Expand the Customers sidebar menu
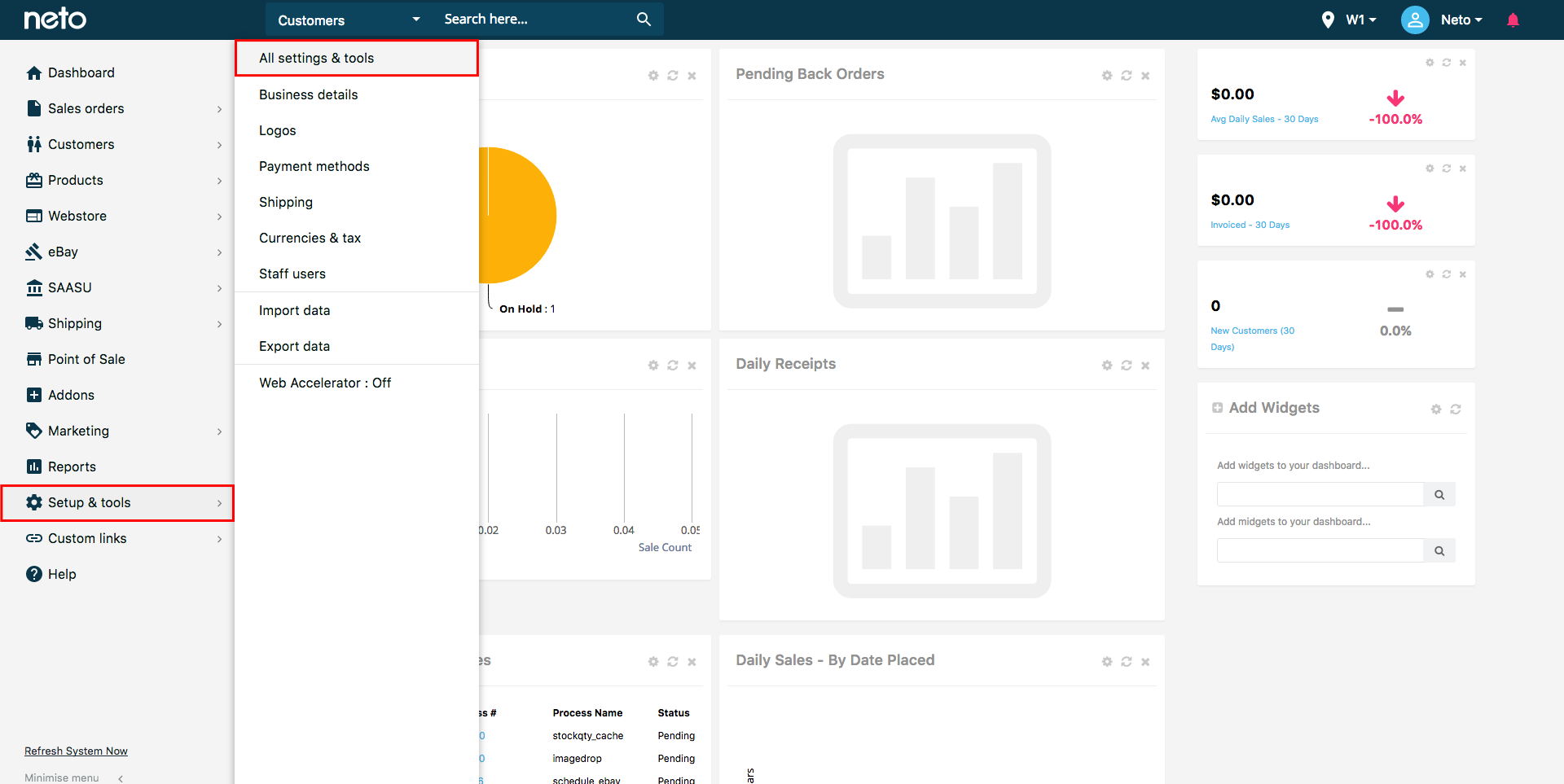 click(219, 145)
